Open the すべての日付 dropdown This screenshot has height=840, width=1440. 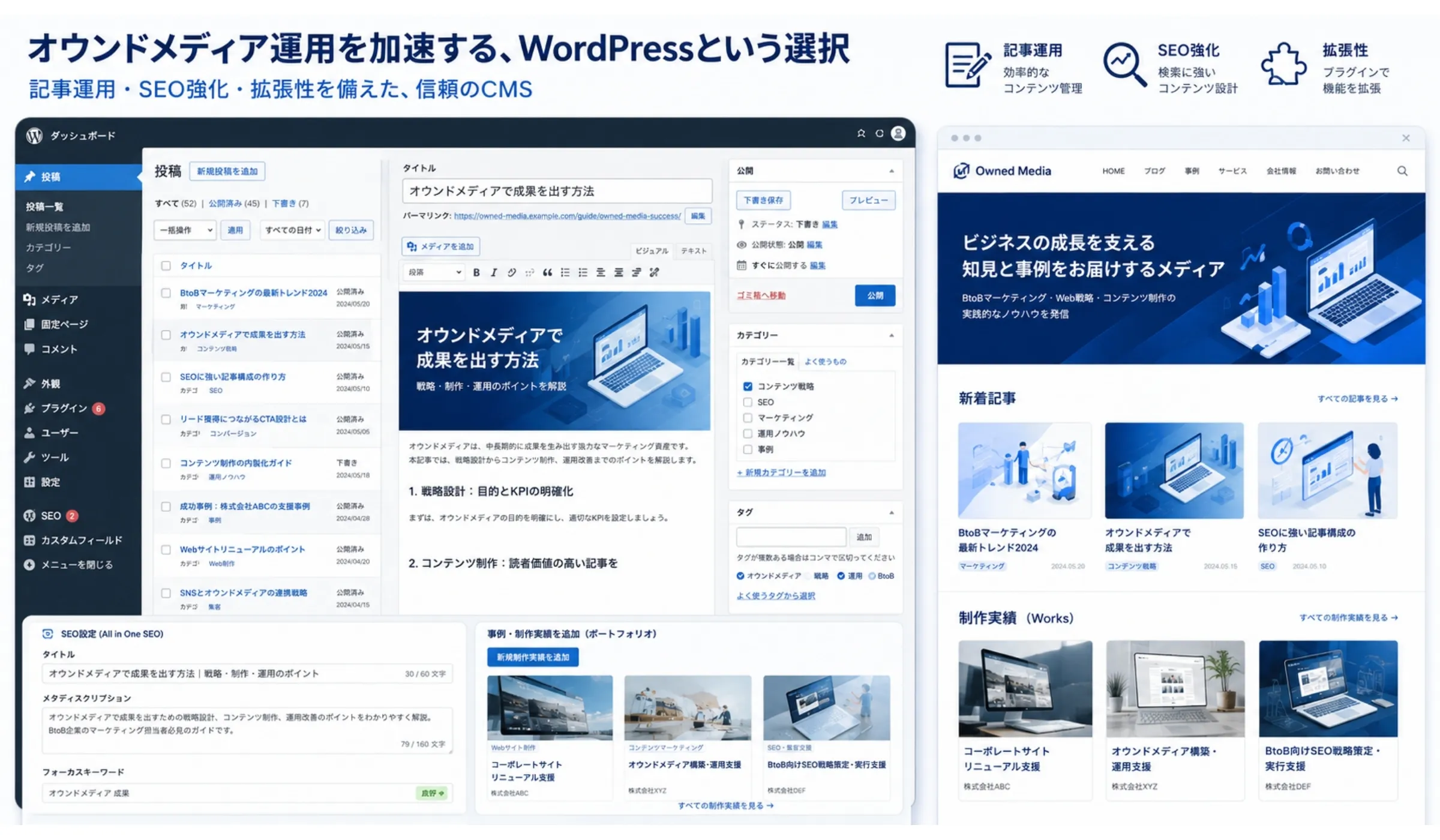(292, 230)
